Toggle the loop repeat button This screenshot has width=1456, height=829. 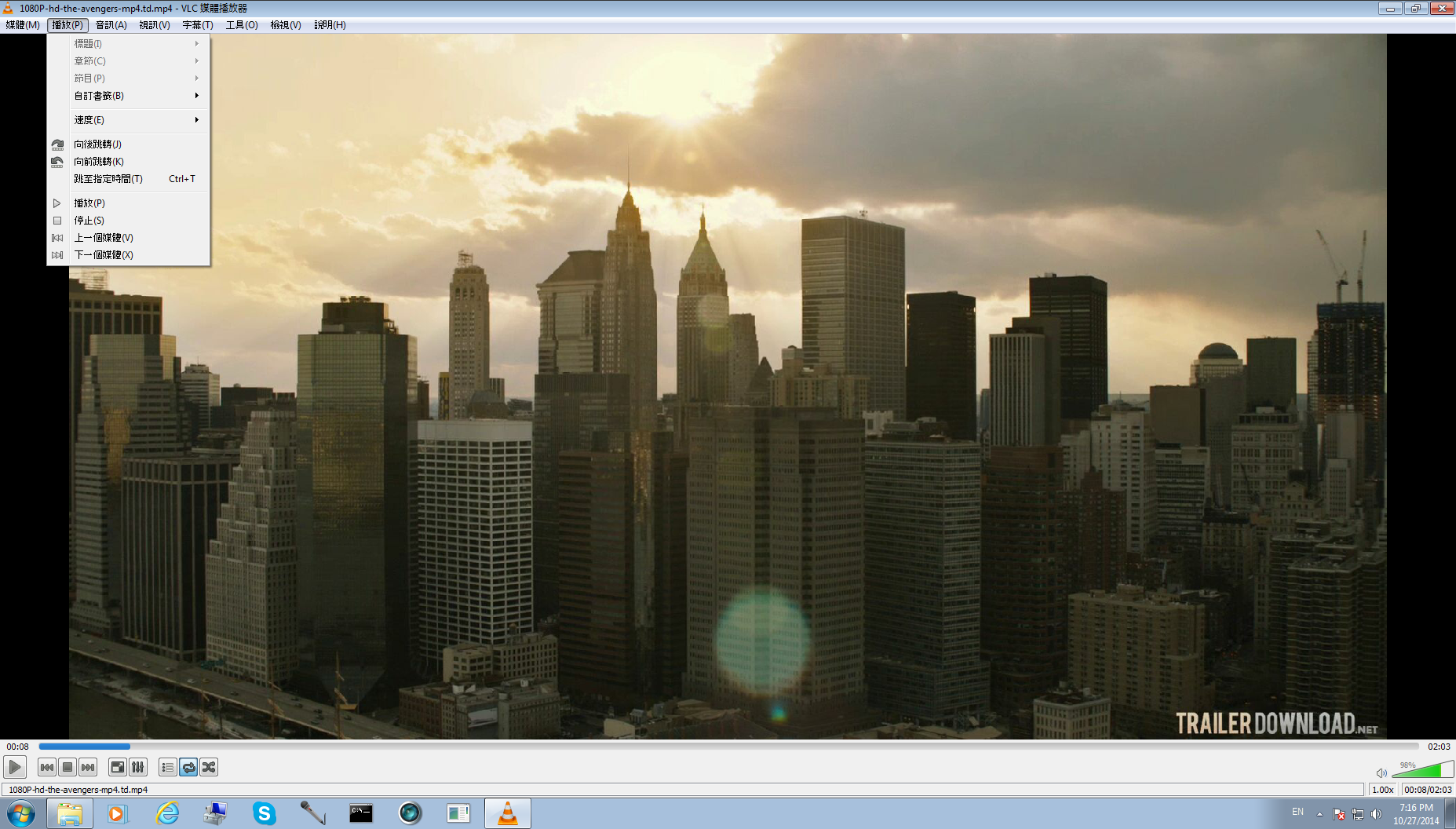188,767
